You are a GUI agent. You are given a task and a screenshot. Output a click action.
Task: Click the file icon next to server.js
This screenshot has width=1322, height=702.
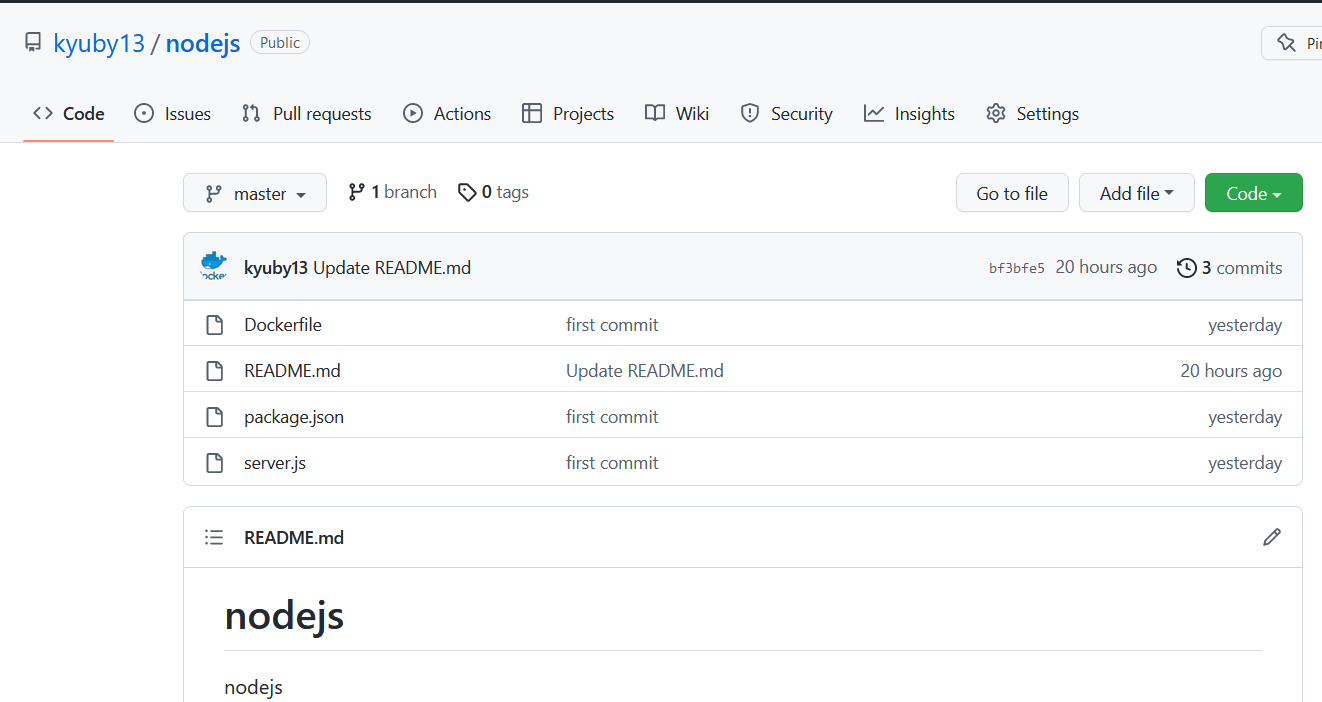click(214, 462)
